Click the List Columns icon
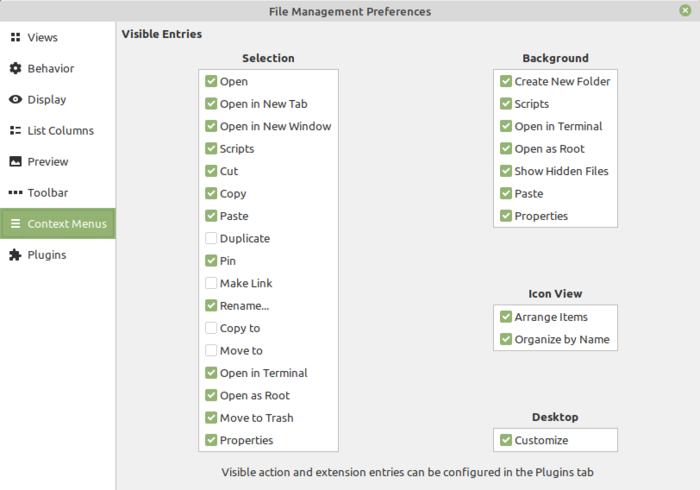This screenshot has height=490, width=700. [x=16, y=131]
